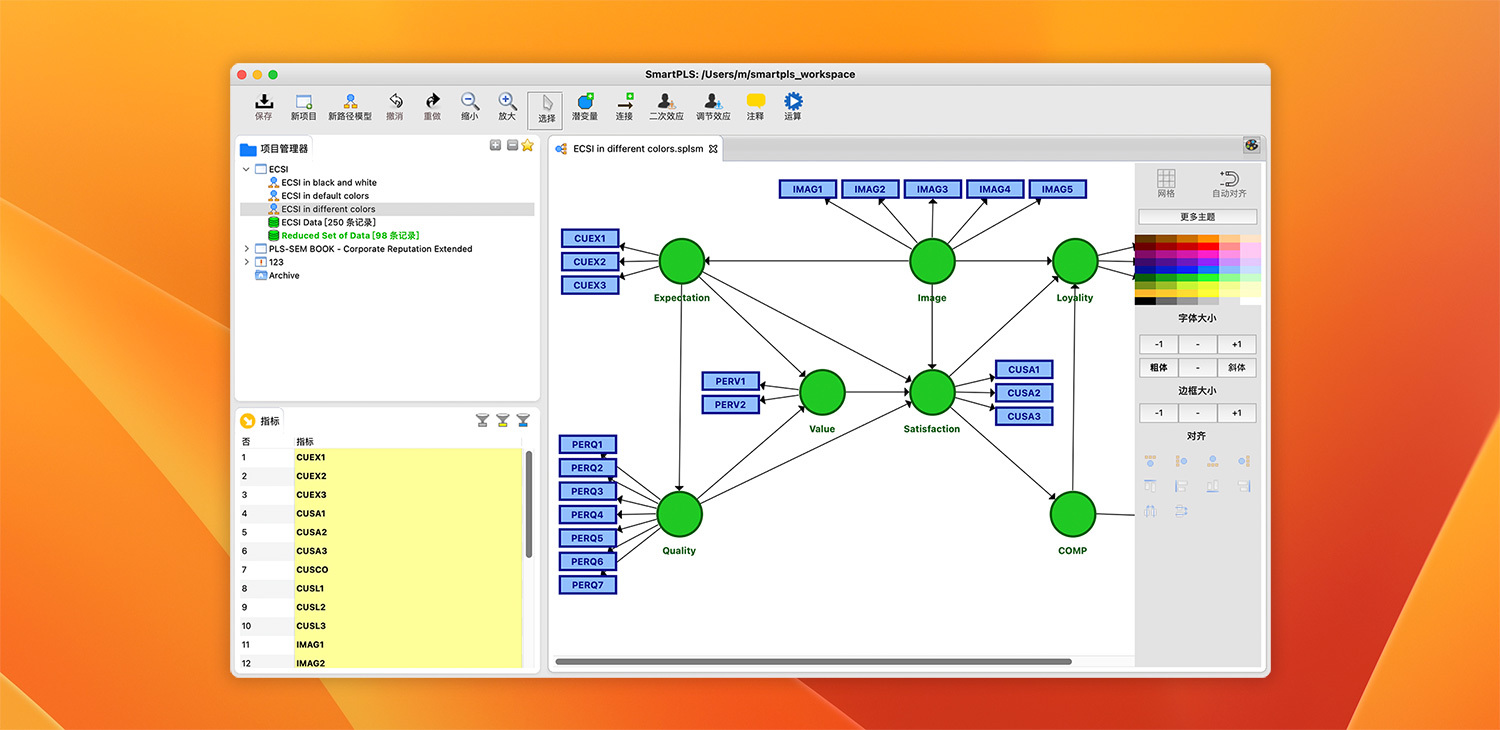Create a new path model via 新路径模型 icon
Image resolution: width=1500 pixels, height=730 pixels.
(350, 105)
